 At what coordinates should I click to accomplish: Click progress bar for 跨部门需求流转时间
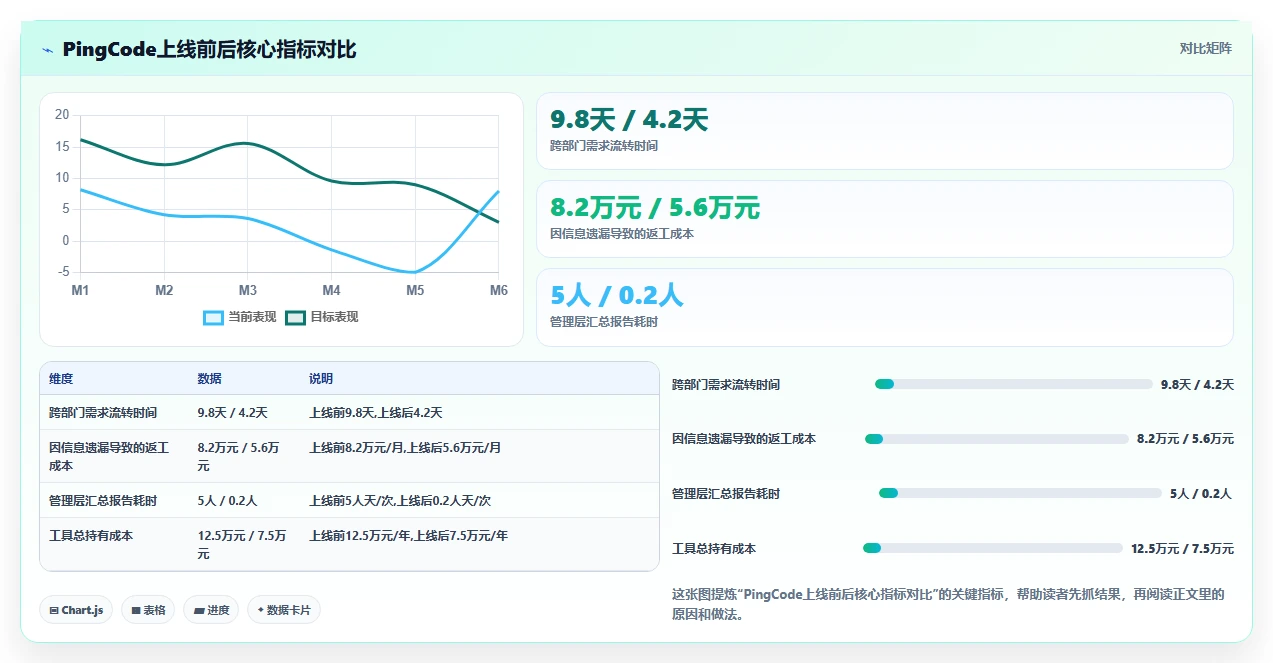click(x=1014, y=384)
